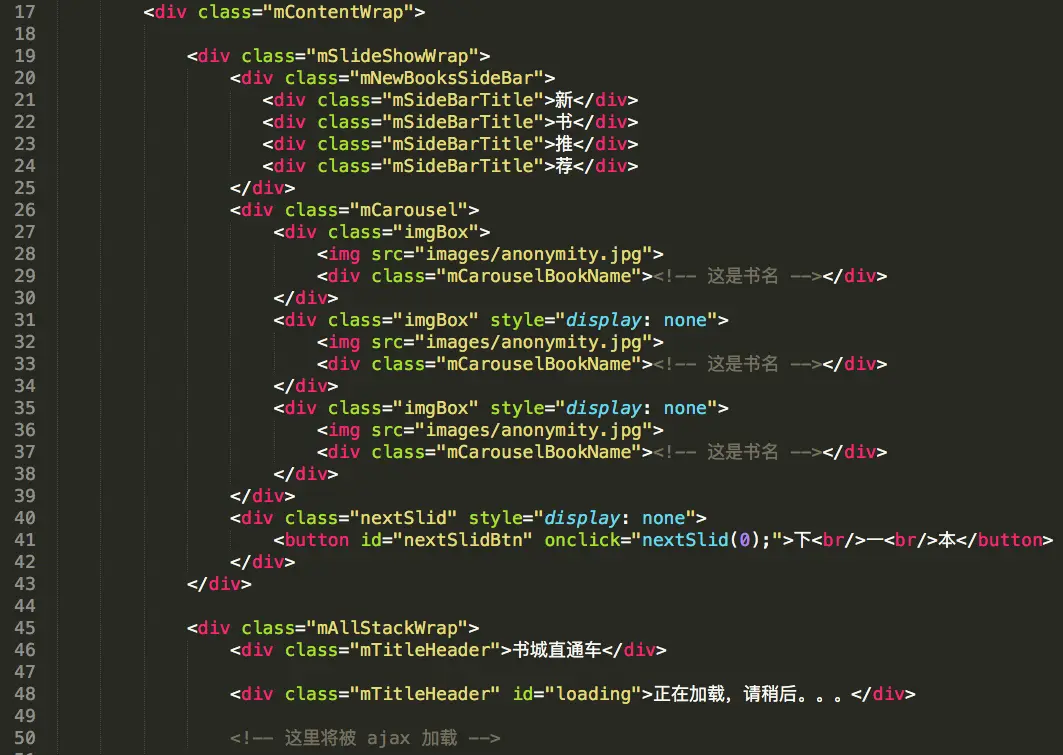Click line number 49 in gutter
1063x755 pixels.
coord(25,716)
